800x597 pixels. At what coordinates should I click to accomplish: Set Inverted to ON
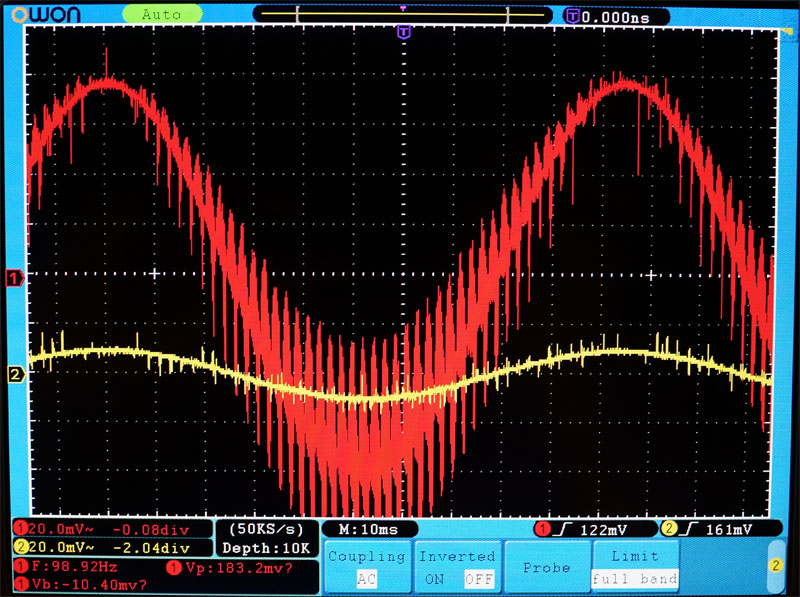[435, 579]
